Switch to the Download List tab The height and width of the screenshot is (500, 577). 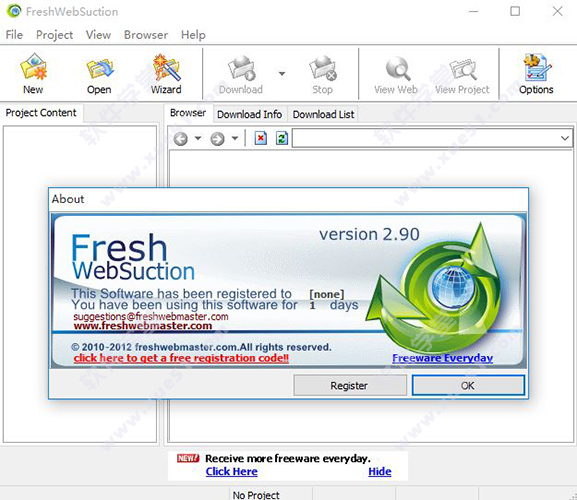pyautogui.click(x=323, y=114)
